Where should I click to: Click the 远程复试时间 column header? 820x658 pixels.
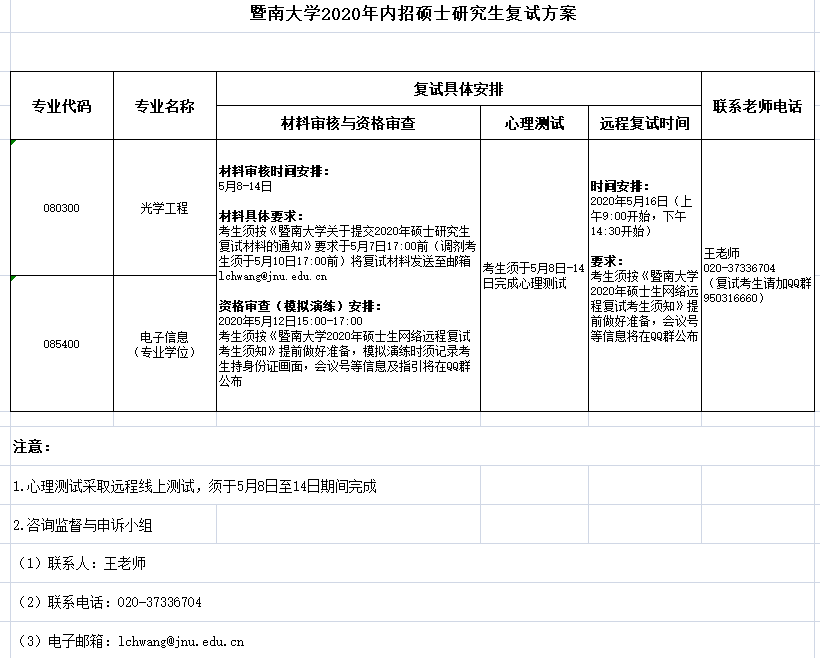[644, 123]
